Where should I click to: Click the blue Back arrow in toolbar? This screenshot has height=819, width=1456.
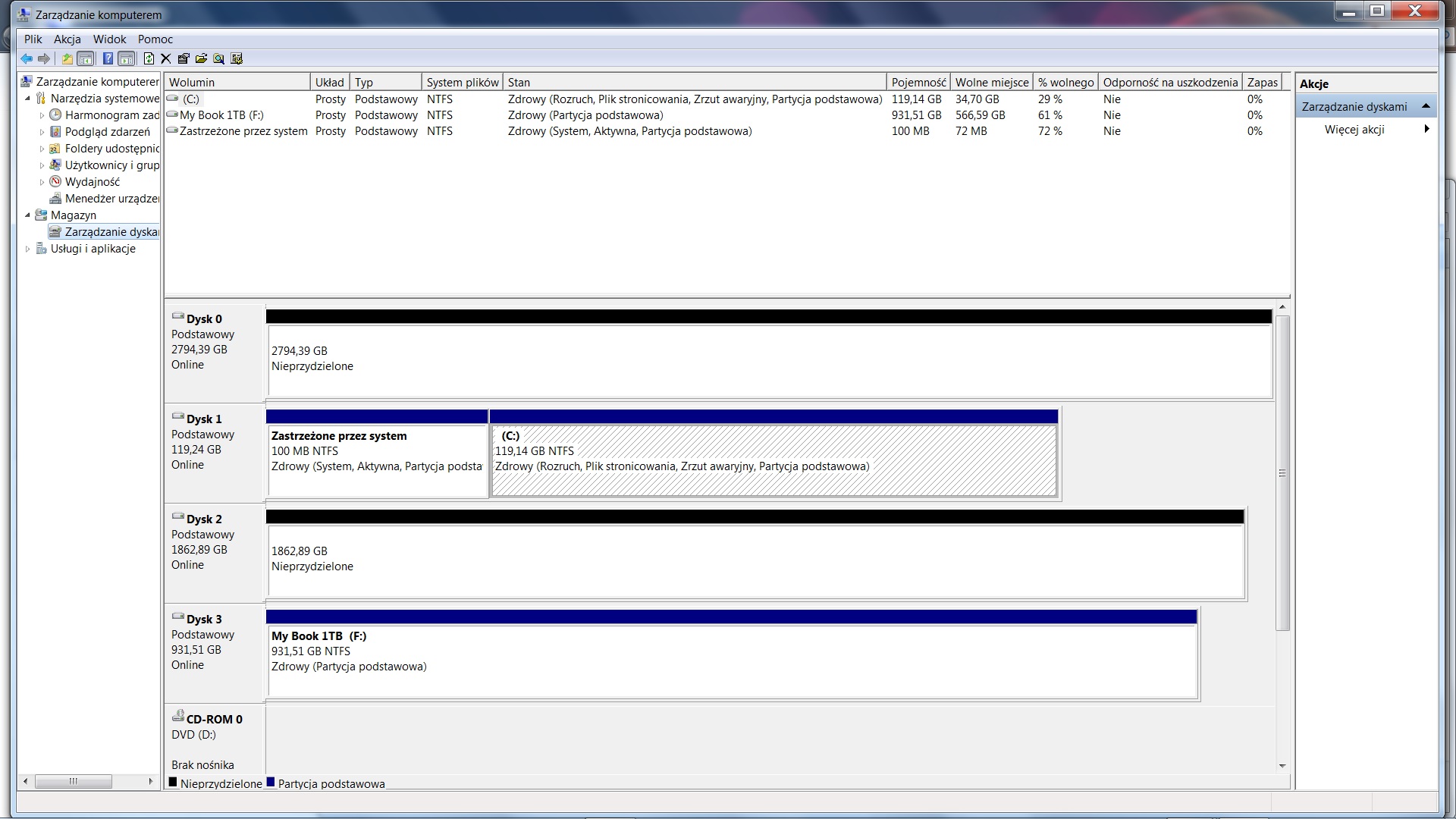point(27,58)
